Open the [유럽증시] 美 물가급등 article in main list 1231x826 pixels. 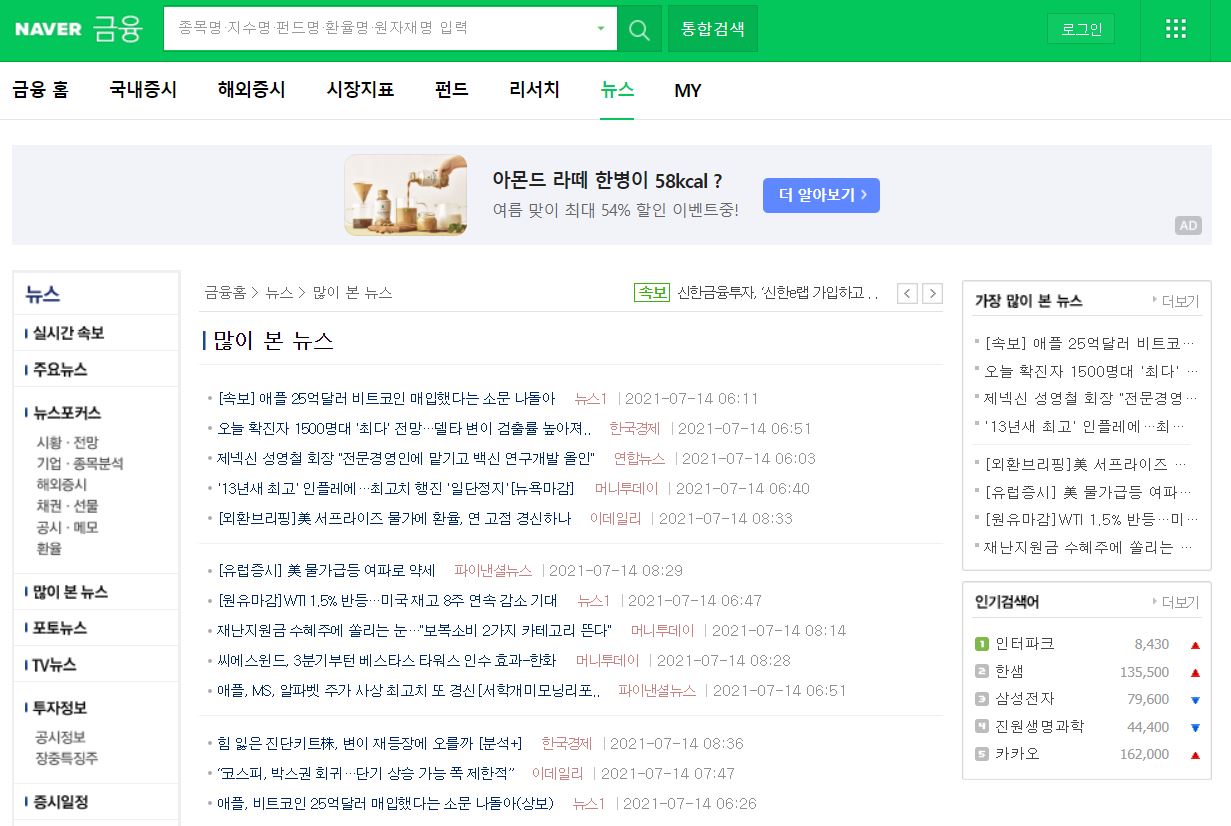327,571
